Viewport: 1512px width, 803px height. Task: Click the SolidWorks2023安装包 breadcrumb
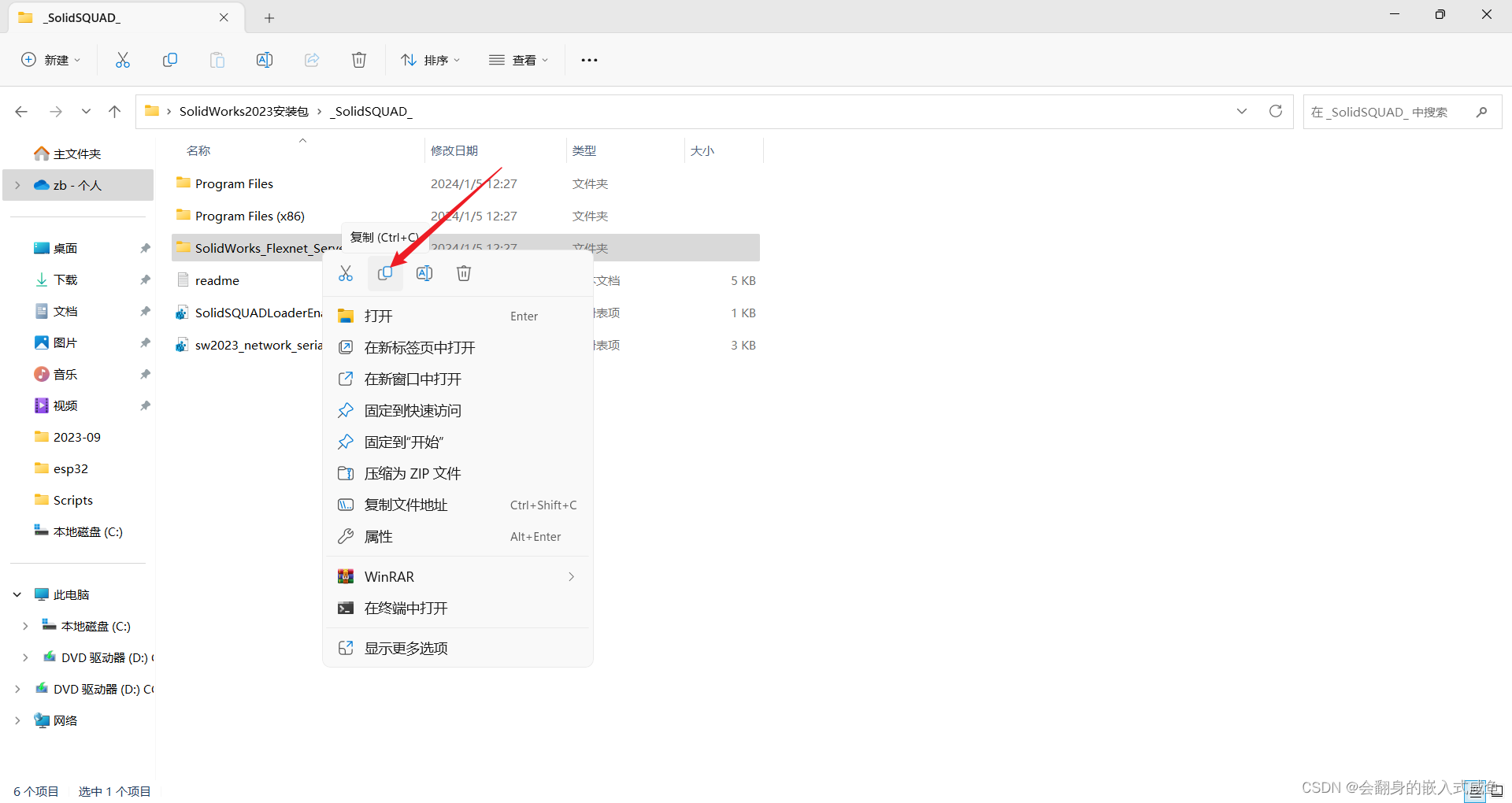[244, 112]
